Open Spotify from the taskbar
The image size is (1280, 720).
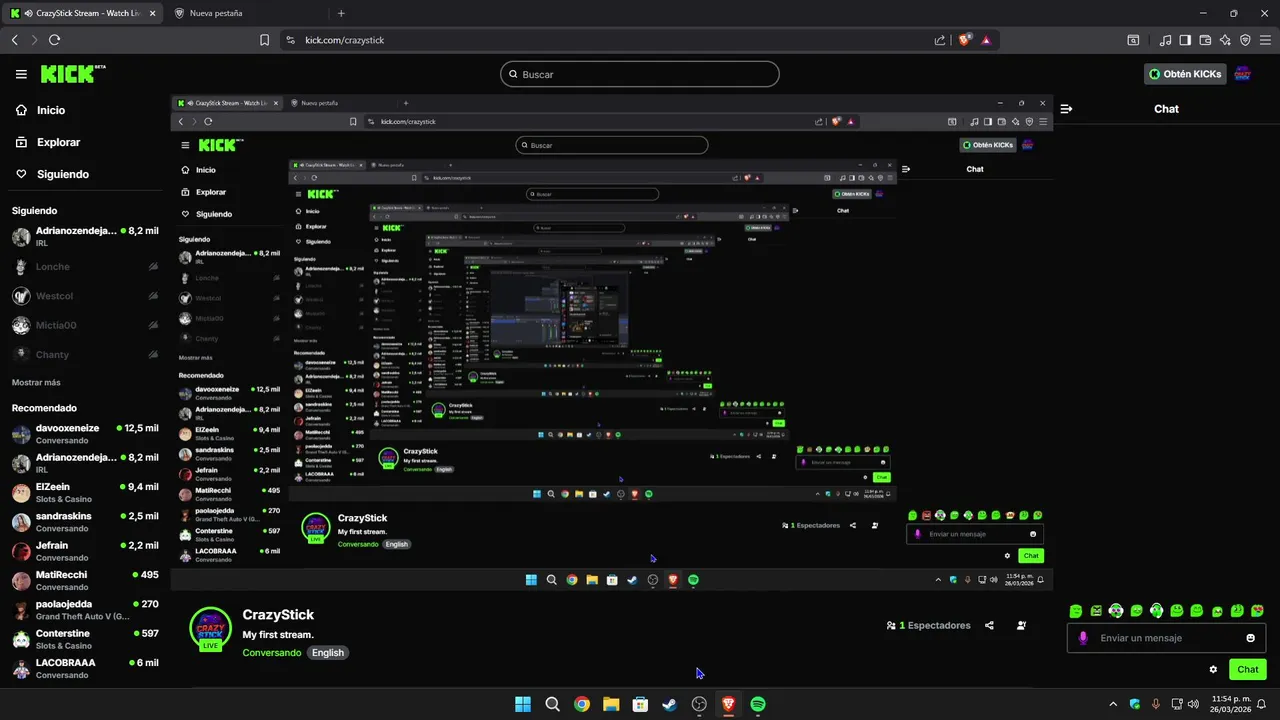(x=758, y=704)
